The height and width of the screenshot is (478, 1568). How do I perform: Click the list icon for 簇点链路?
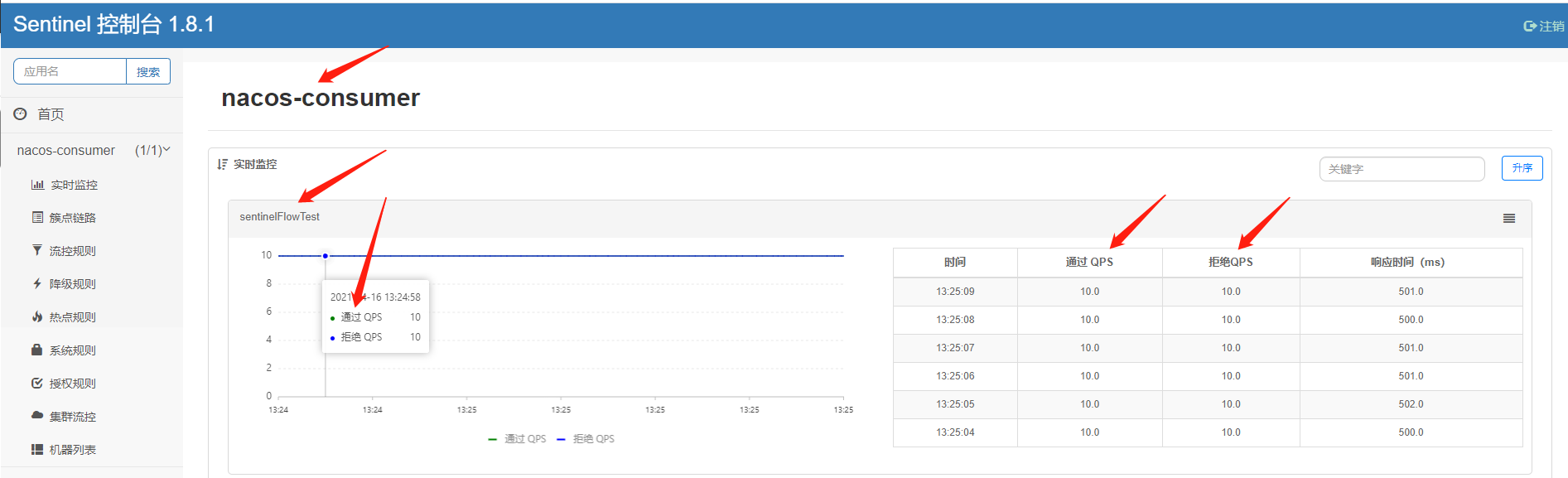(37, 218)
